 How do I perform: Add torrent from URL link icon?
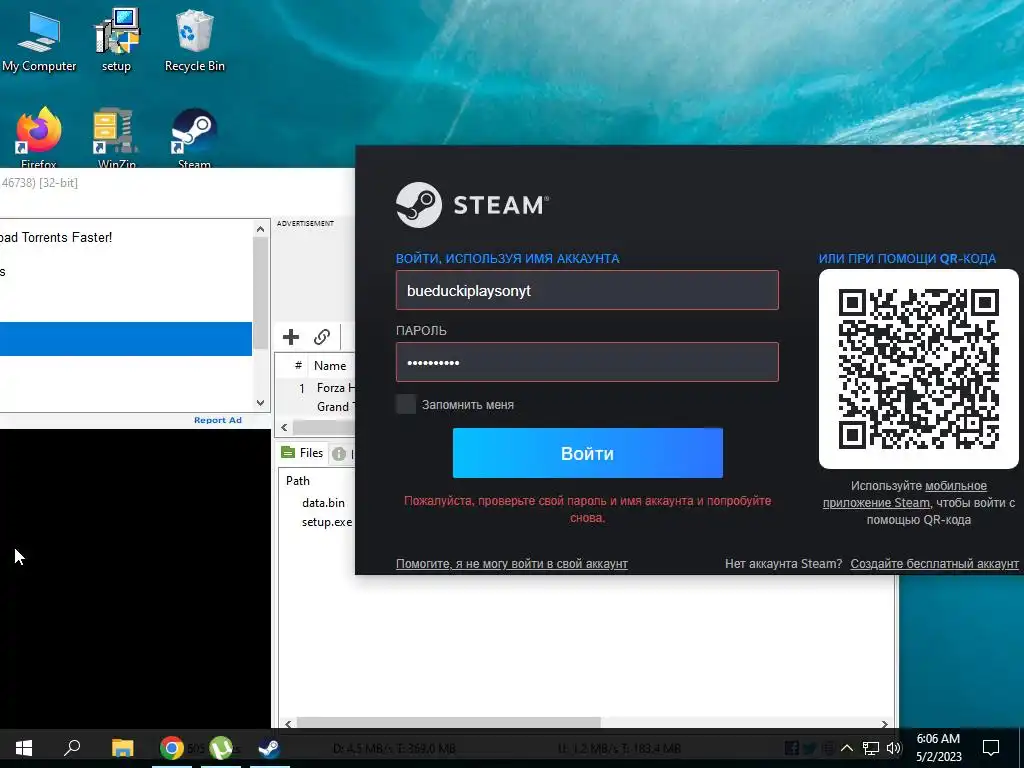point(321,337)
